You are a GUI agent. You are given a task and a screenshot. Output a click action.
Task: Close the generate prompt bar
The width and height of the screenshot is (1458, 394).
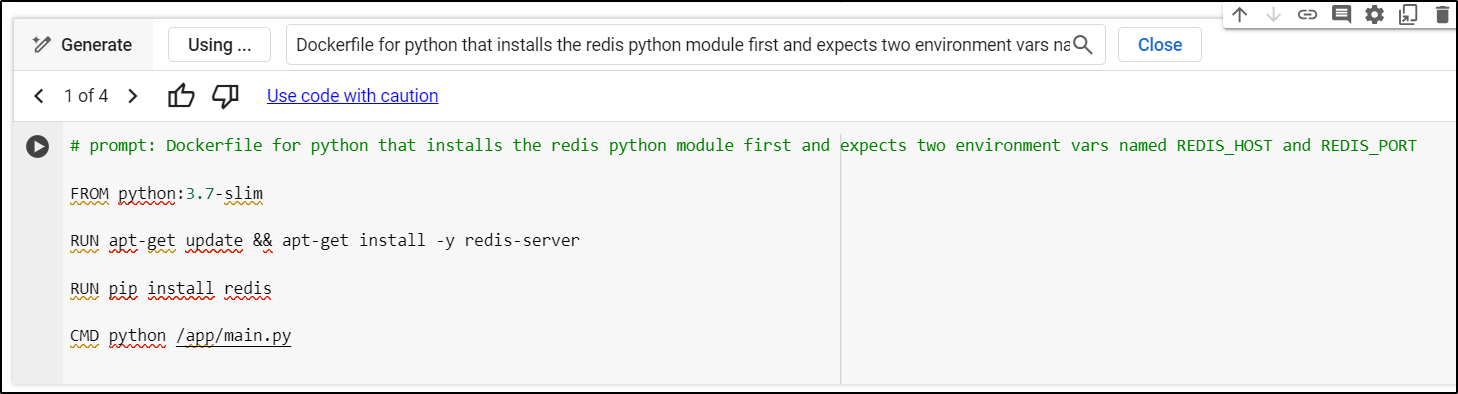pos(1160,45)
